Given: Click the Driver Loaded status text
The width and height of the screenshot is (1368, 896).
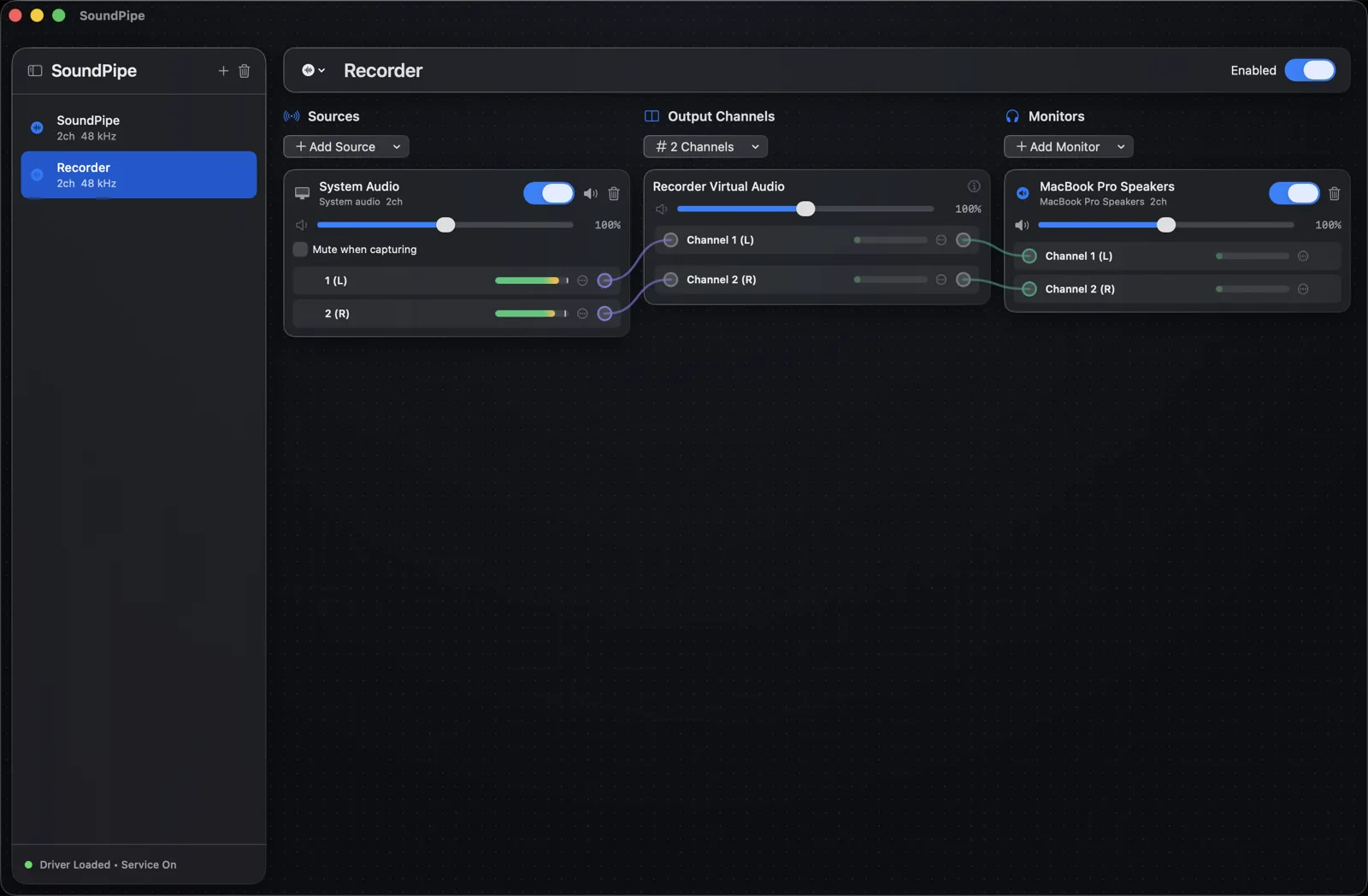Looking at the screenshot, I should (108, 865).
